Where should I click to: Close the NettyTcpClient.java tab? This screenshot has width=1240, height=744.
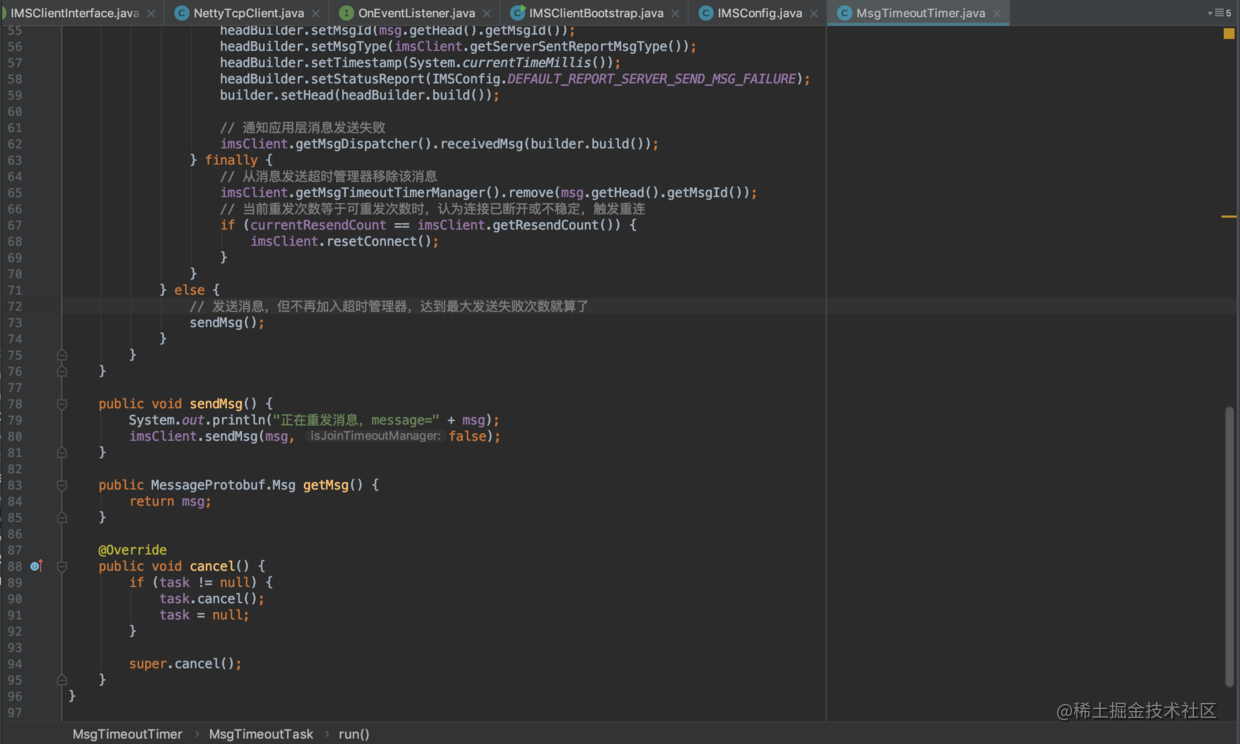point(317,14)
